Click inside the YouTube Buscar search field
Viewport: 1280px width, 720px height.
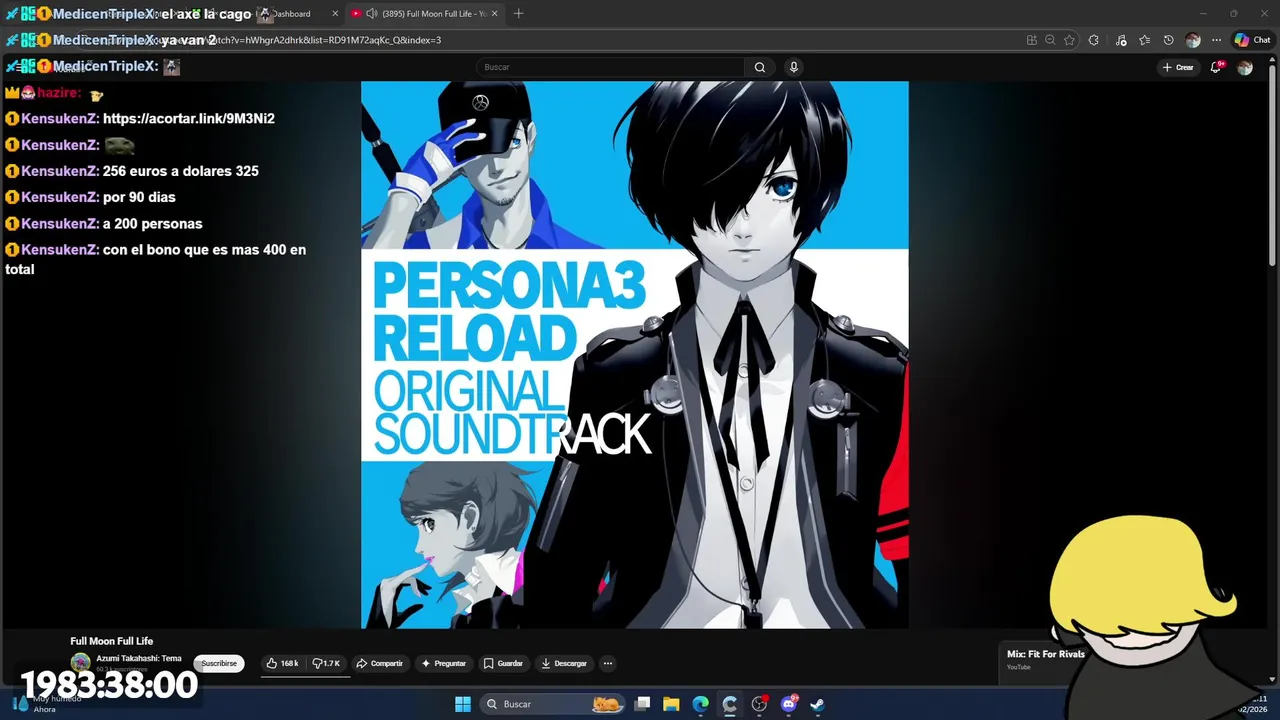pyautogui.click(x=610, y=67)
